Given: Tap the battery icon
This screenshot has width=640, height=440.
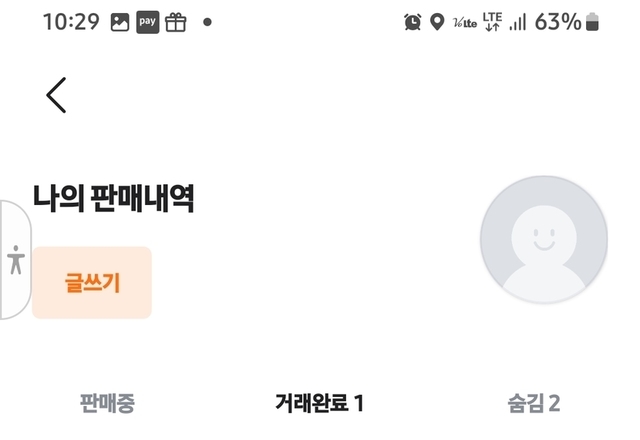Looking at the screenshot, I should point(593,22).
